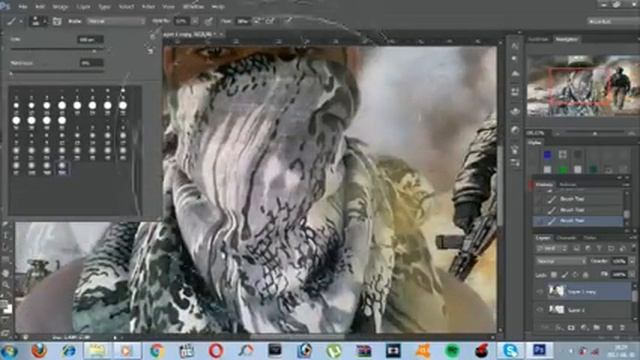This screenshot has width=640, height=360.
Task: Toggle layer filtering switch on or off
Action: tap(632, 247)
